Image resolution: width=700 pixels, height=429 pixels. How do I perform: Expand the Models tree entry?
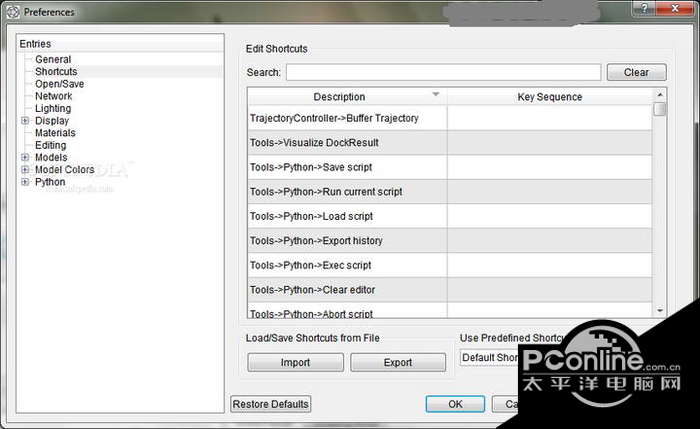25,157
